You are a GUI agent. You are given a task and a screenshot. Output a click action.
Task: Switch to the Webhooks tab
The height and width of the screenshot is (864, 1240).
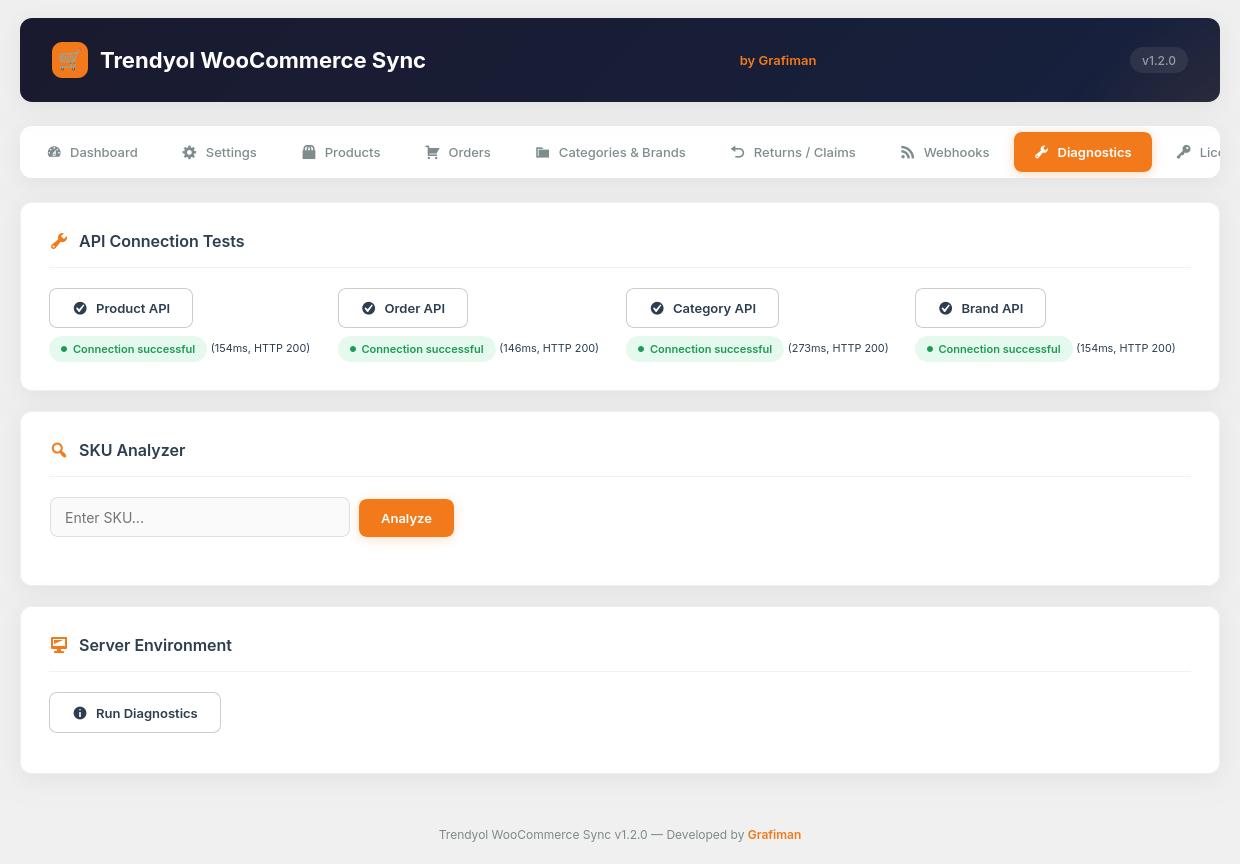click(945, 152)
